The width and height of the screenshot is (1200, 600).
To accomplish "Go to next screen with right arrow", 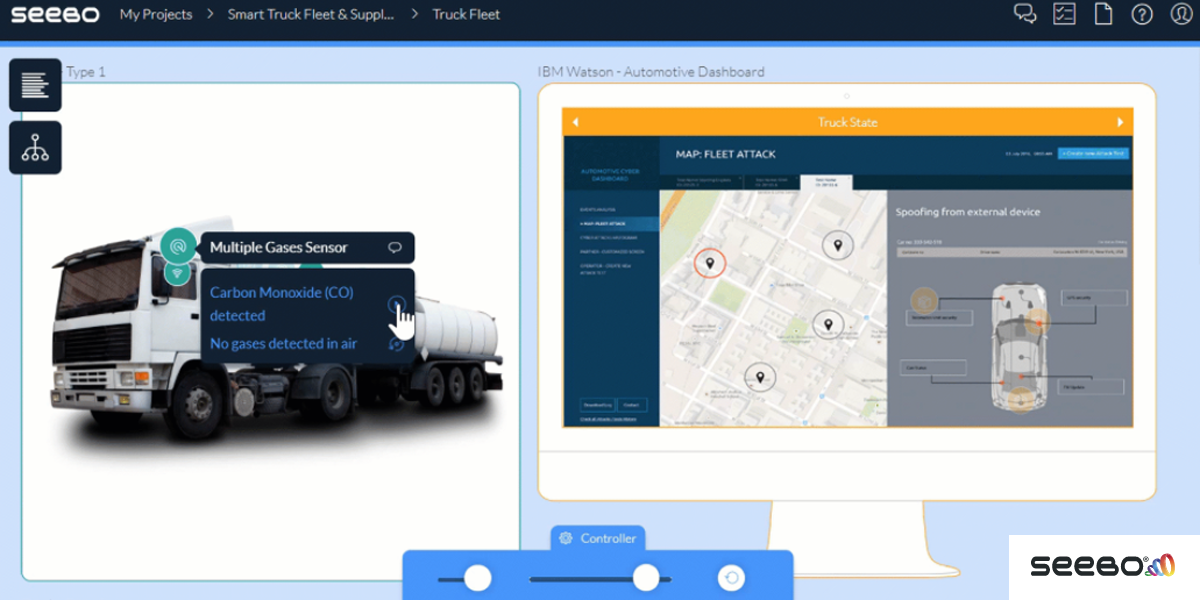I will 1120,122.
